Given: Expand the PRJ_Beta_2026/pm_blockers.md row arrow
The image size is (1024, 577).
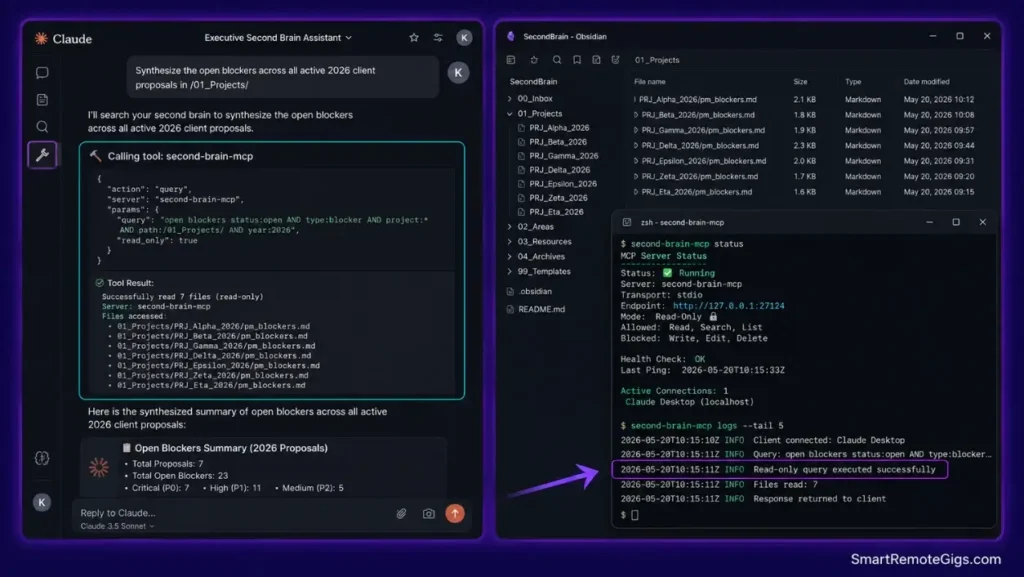Looking at the screenshot, I should (x=635, y=115).
